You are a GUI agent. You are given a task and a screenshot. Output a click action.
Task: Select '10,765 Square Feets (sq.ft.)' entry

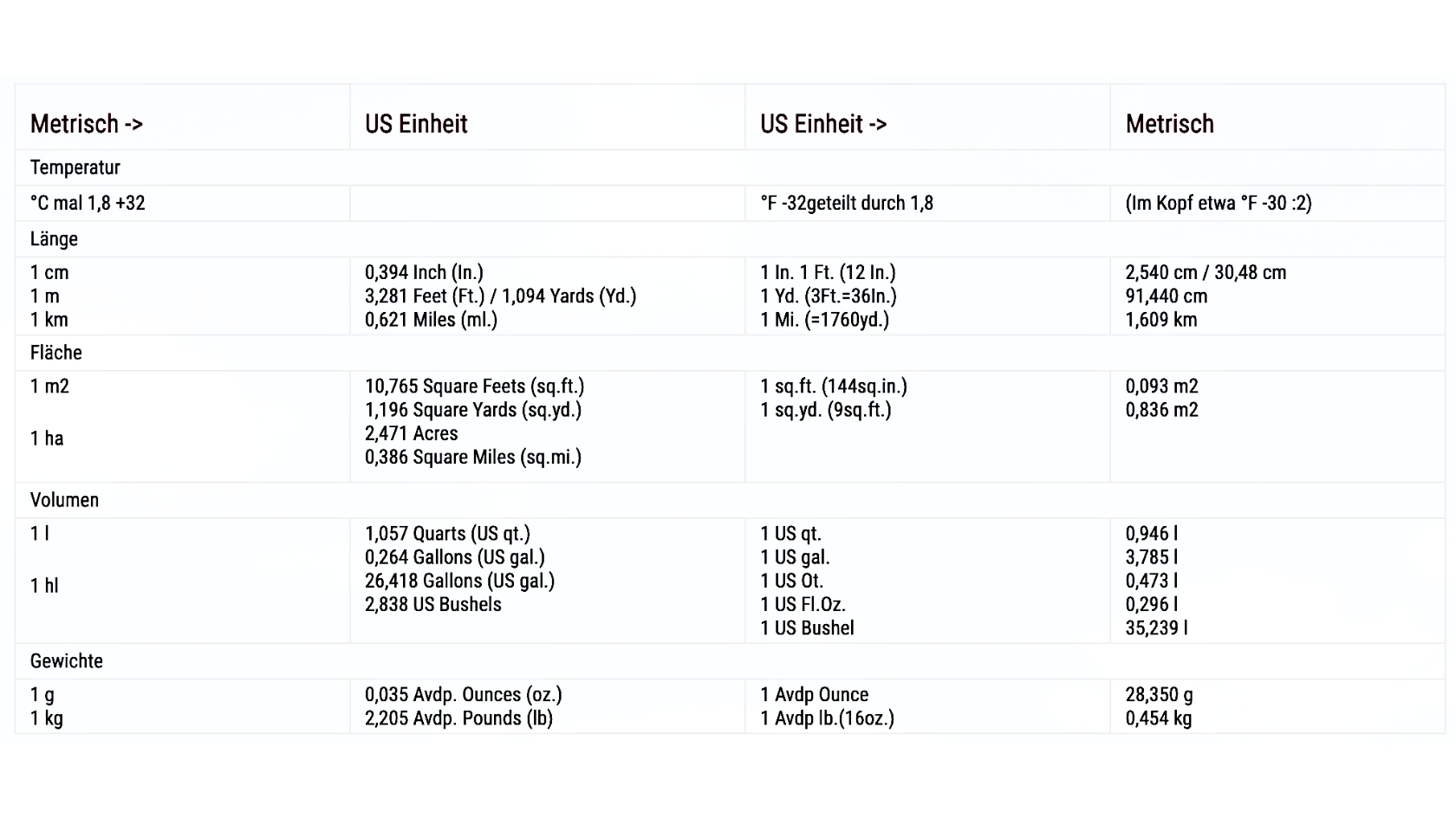(x=475, y=386)
